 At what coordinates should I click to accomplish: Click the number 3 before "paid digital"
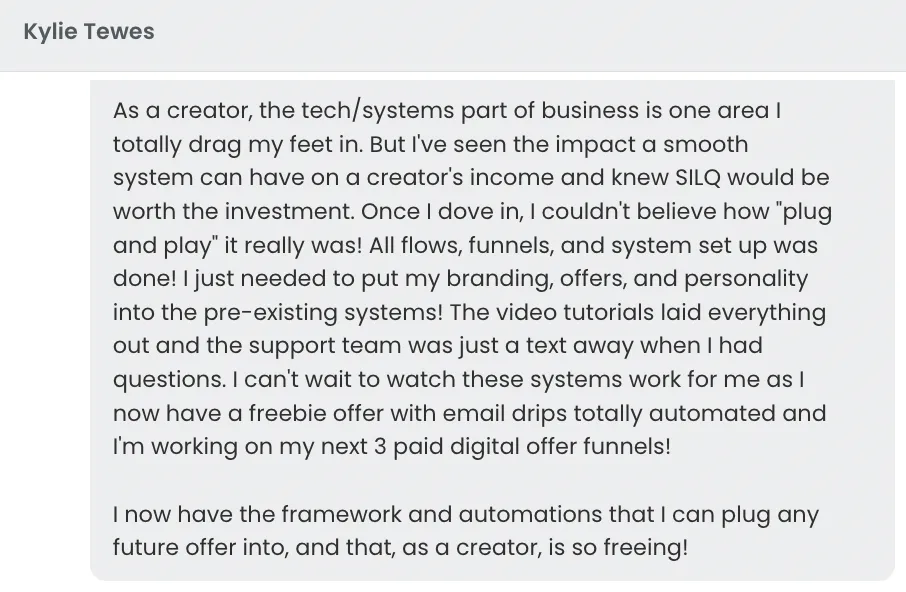380,446
